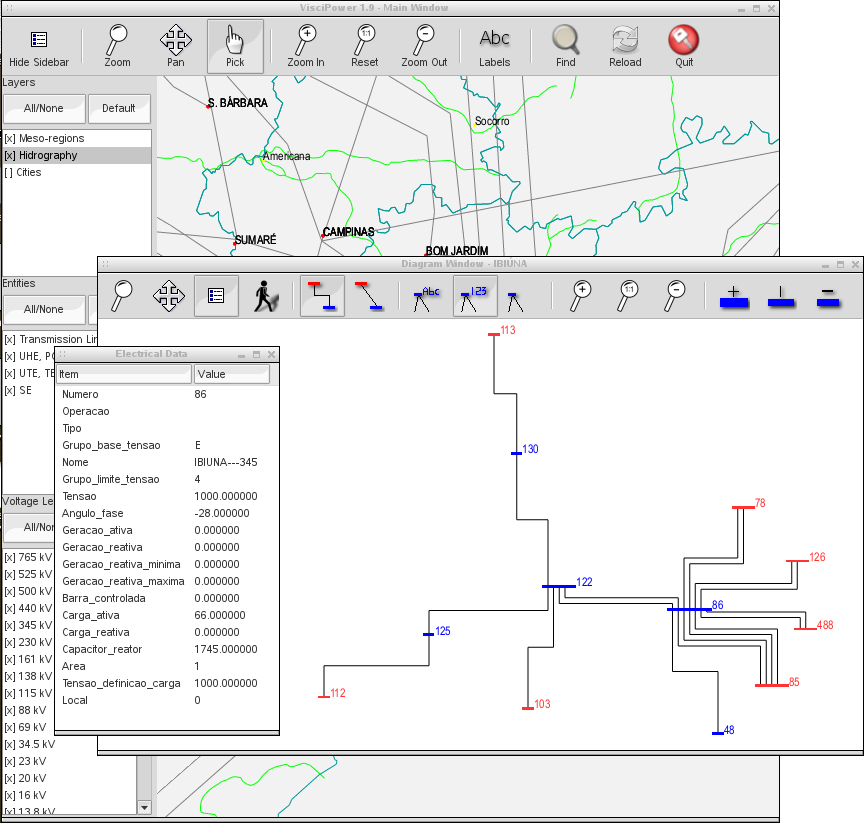This screenshot has width=864, height=823.
Task: Select bus 48 in the diagram
Action: 717,733
